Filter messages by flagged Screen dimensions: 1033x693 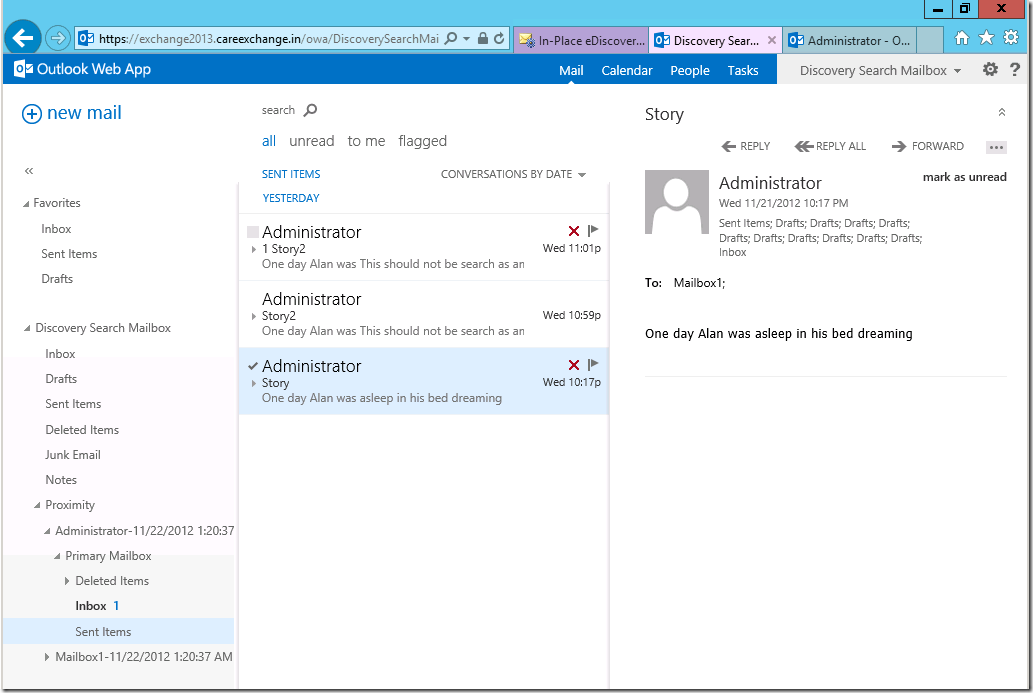pyautogui.click(x=422, y=141)
